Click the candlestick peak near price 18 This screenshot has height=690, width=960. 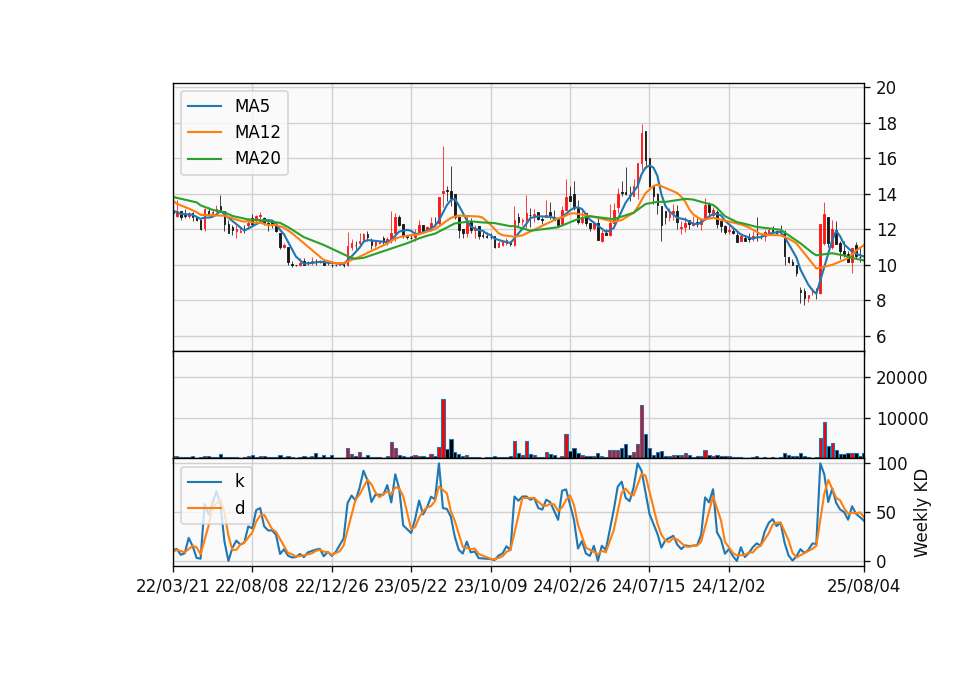pyautogui.click(x=643, y=148)
